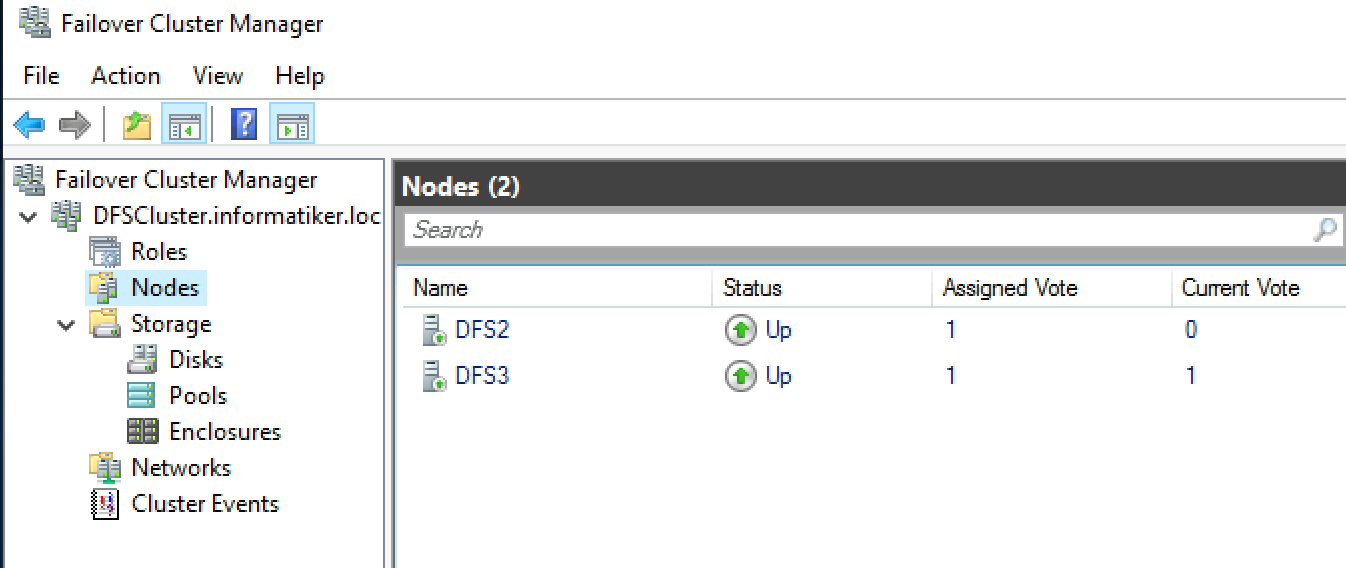Select the Nodes label in tree
Image resolution: width=1346 pixels, height=568 pixels.
pyautogui.click(x=165, y=288)
